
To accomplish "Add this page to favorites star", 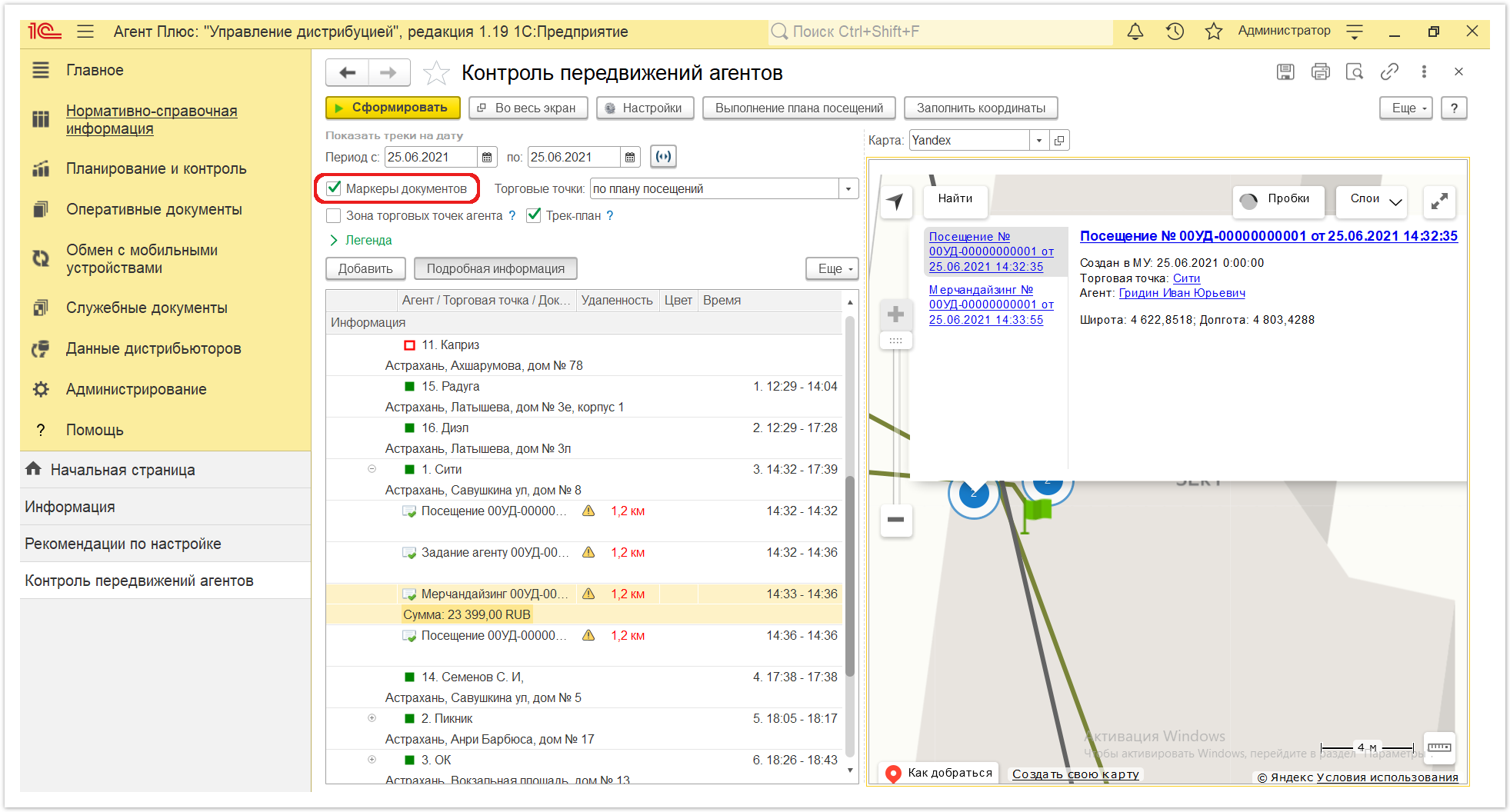I will pos(436,73).
